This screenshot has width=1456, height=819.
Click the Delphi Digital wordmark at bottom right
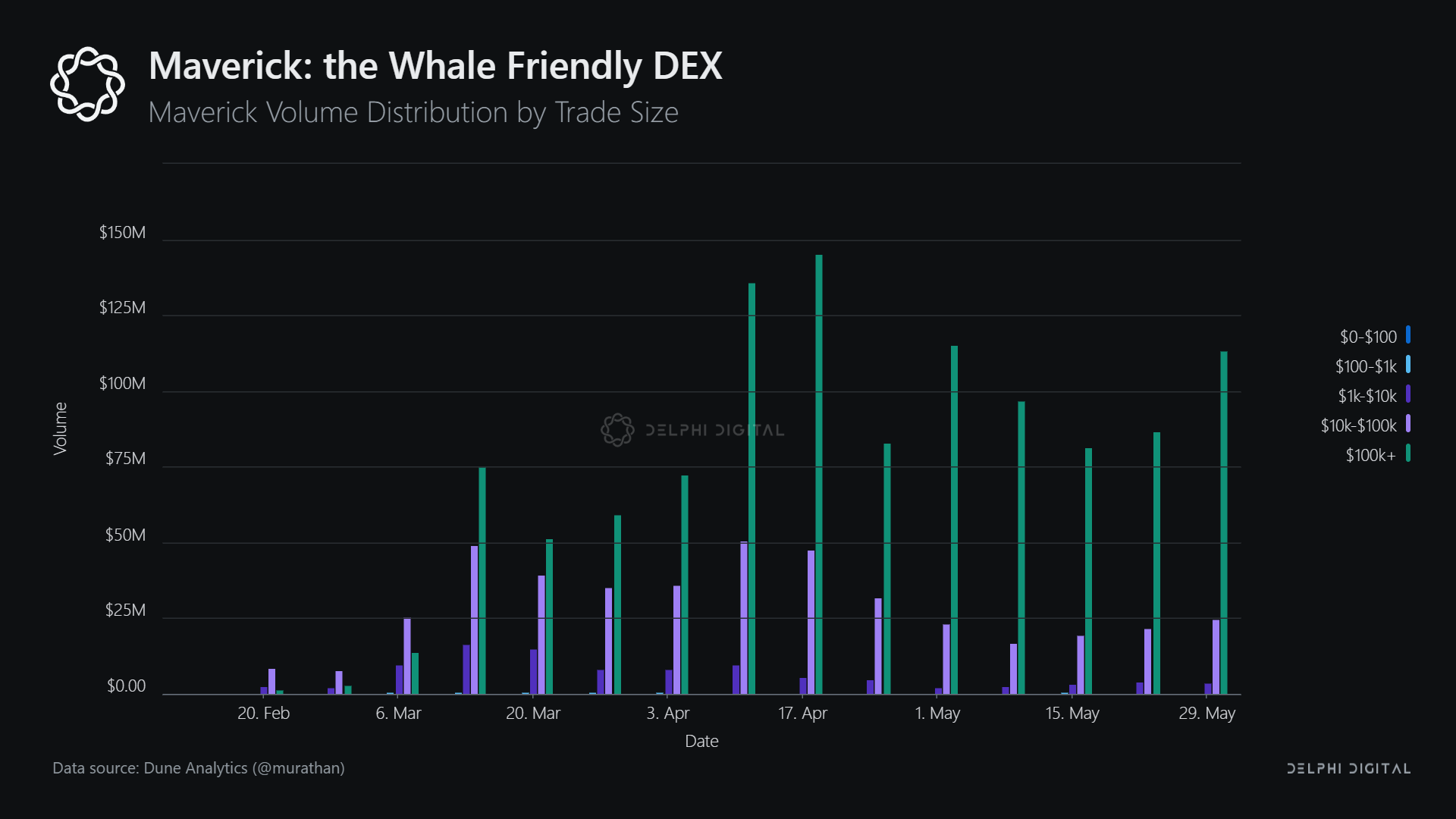click(1349, 768)
